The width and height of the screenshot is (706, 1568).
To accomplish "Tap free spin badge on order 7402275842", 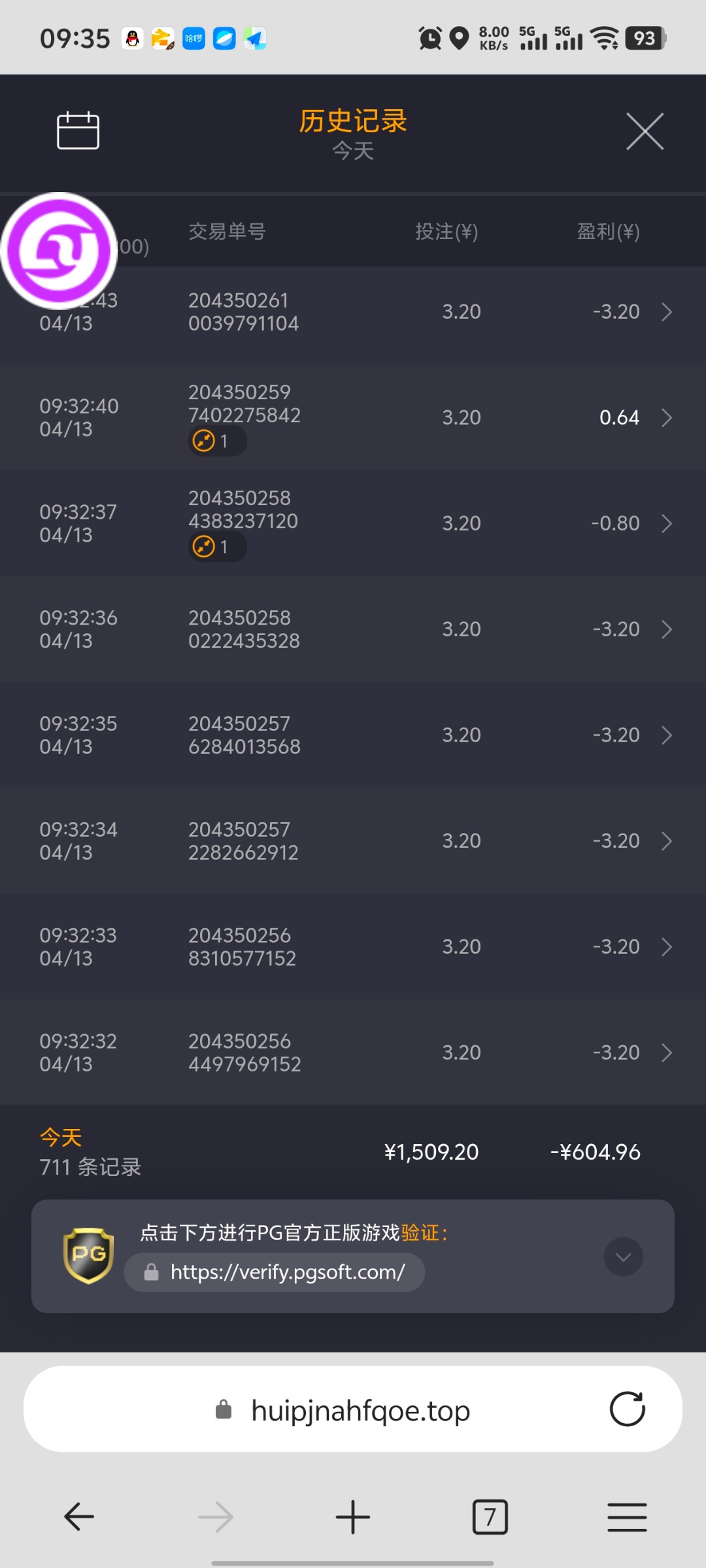I will [x=217, y=442].
